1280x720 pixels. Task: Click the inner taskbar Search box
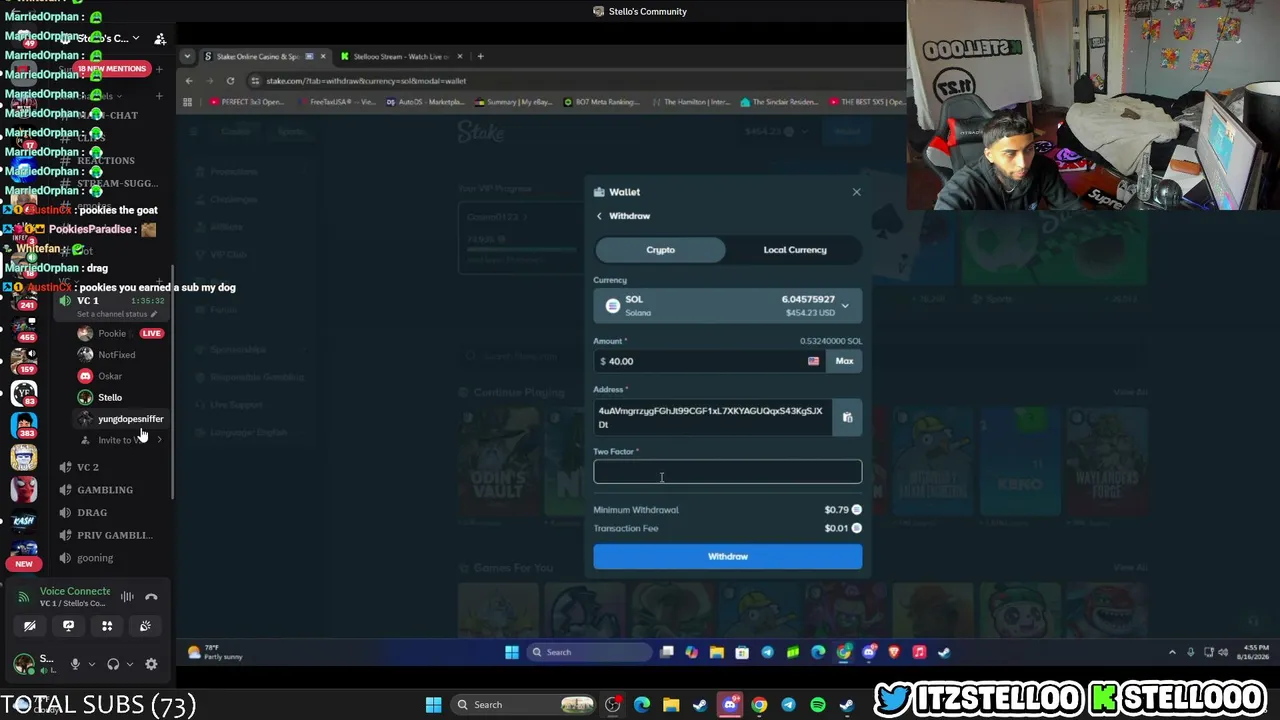click(590, 652)
